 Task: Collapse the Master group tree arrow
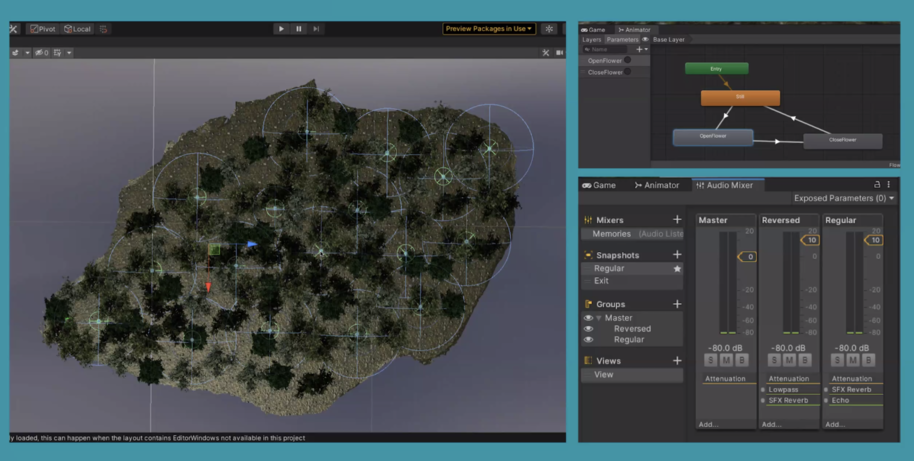[x=598, y=318]
